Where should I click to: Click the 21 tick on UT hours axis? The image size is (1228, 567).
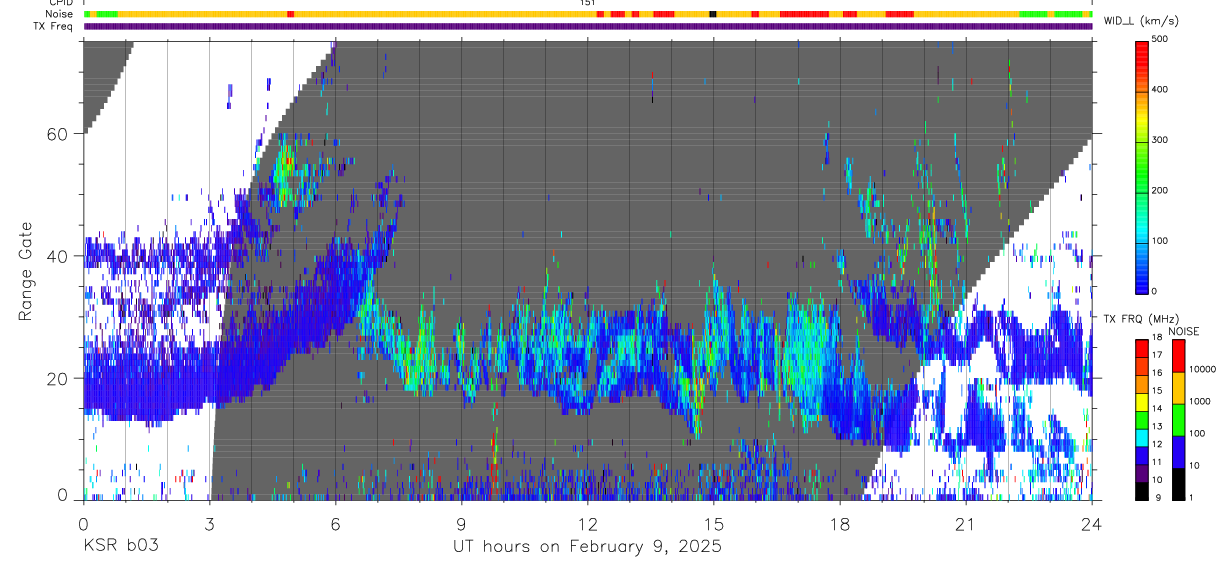click(965, 523)
